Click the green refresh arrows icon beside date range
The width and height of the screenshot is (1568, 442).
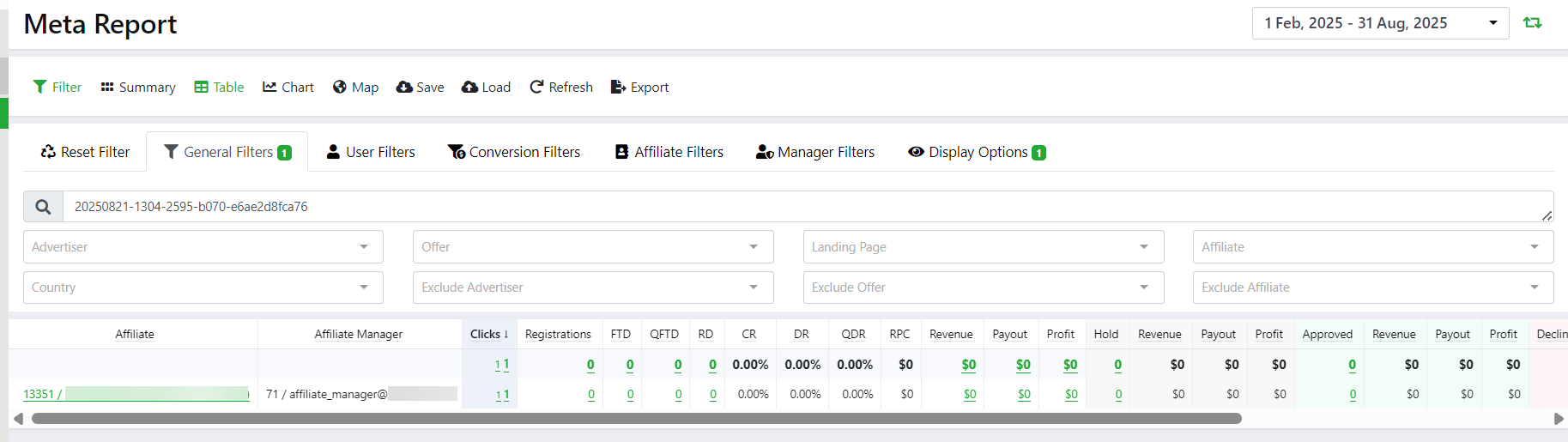pos(1532,23)
